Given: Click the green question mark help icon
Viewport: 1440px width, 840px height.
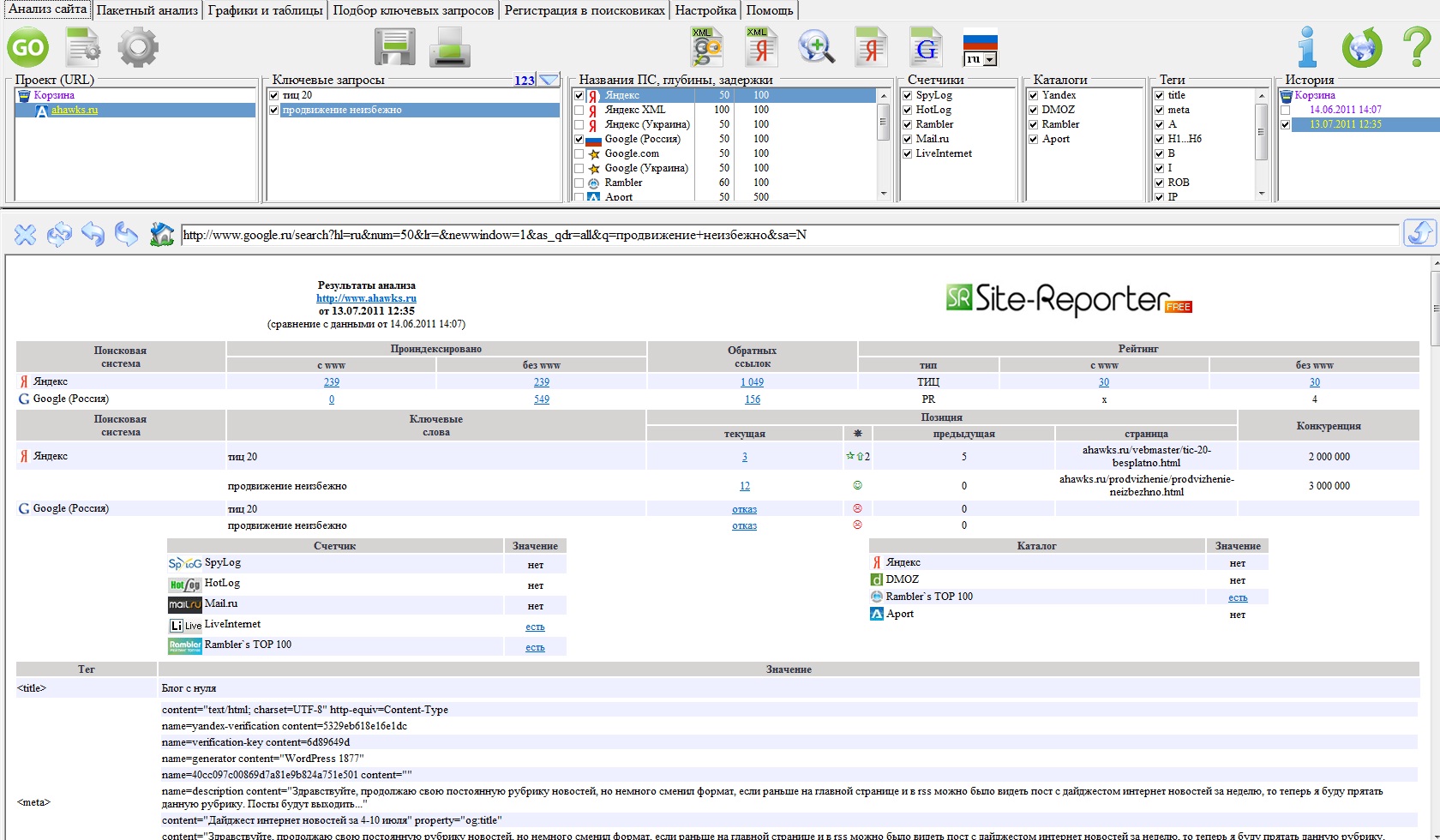Looking at the screenshot, I should tap(1416, 47).
